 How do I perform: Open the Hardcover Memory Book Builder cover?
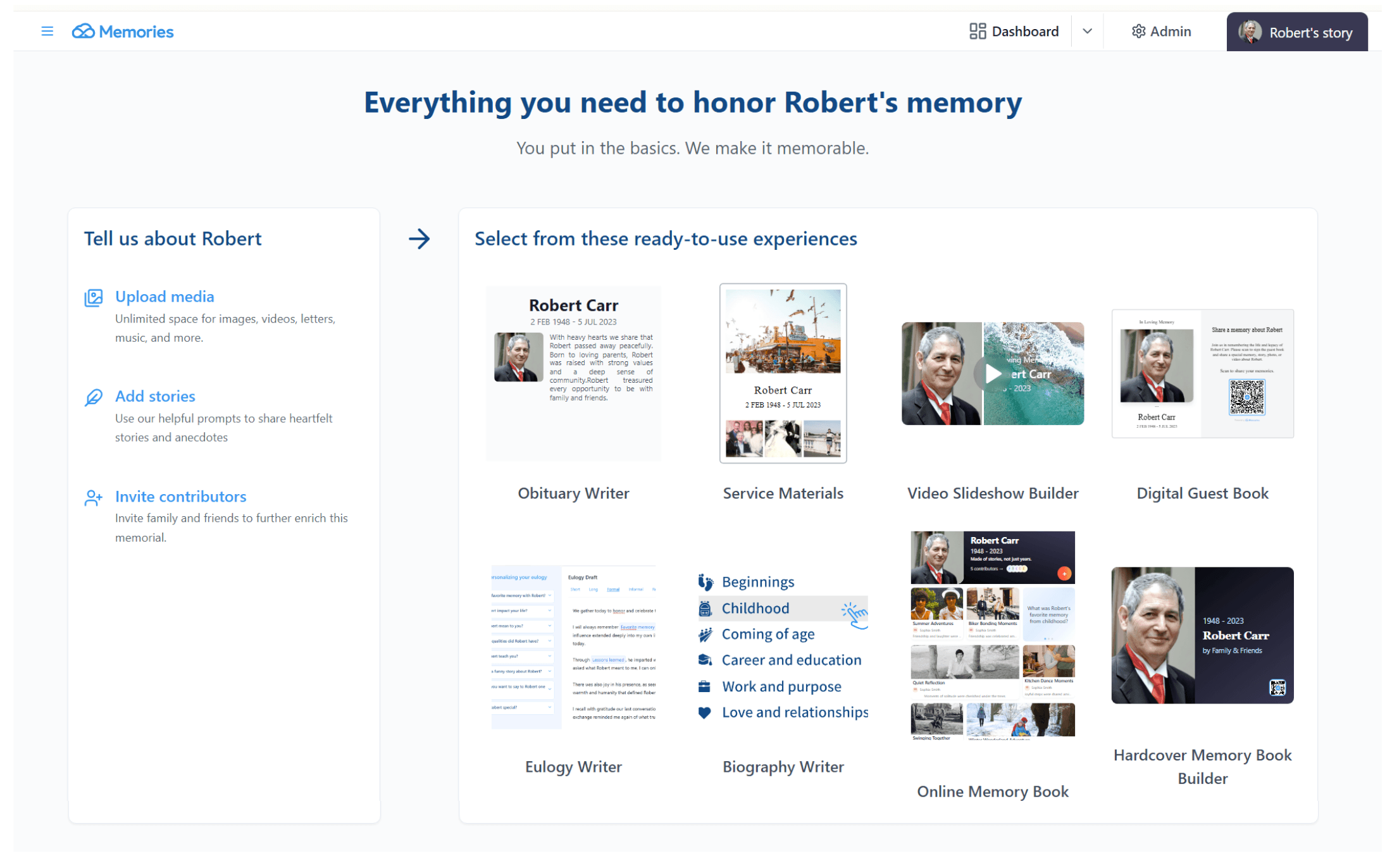click(x=1202, y=635)
